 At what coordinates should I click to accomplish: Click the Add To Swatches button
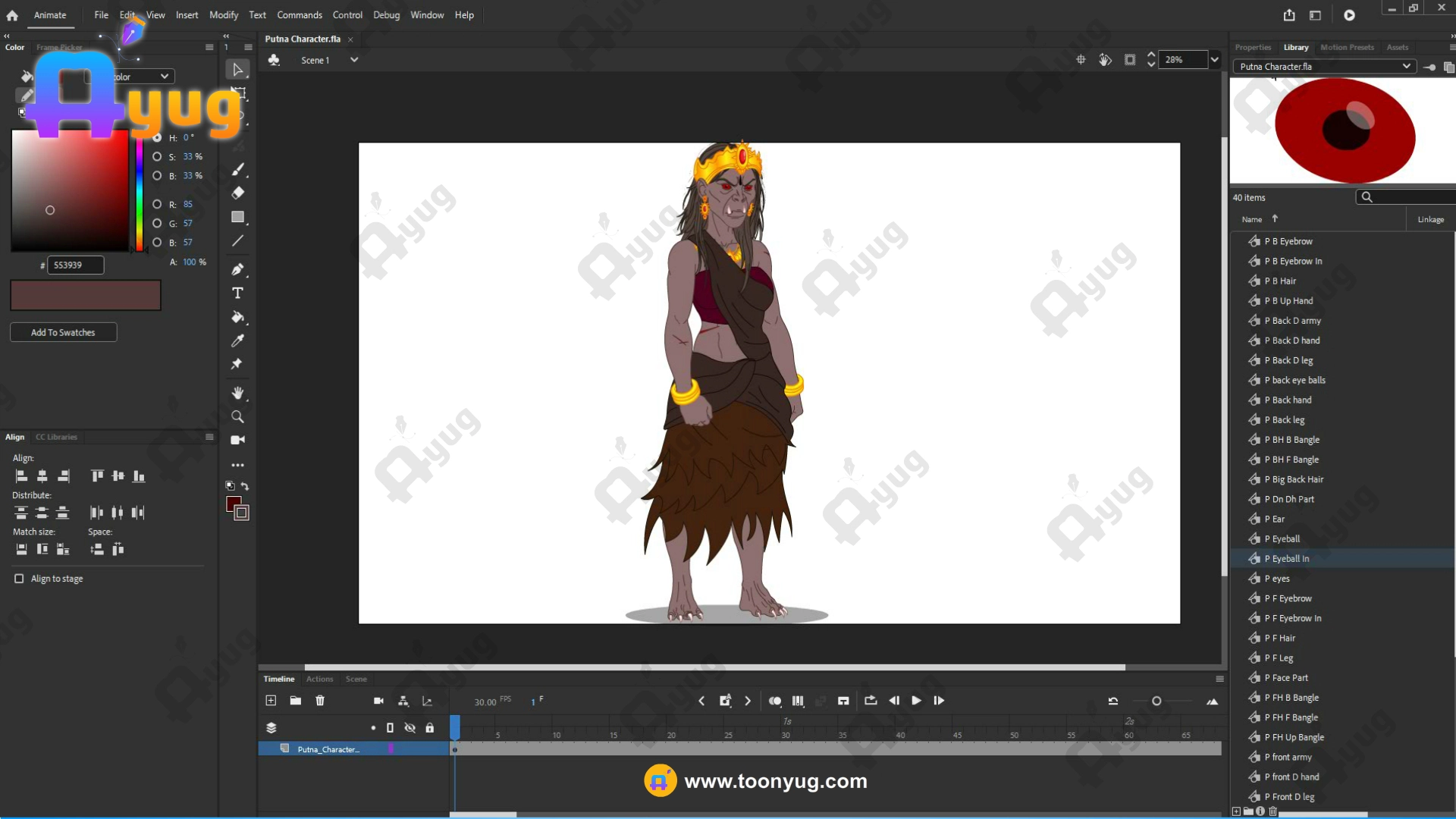(63, 332)
